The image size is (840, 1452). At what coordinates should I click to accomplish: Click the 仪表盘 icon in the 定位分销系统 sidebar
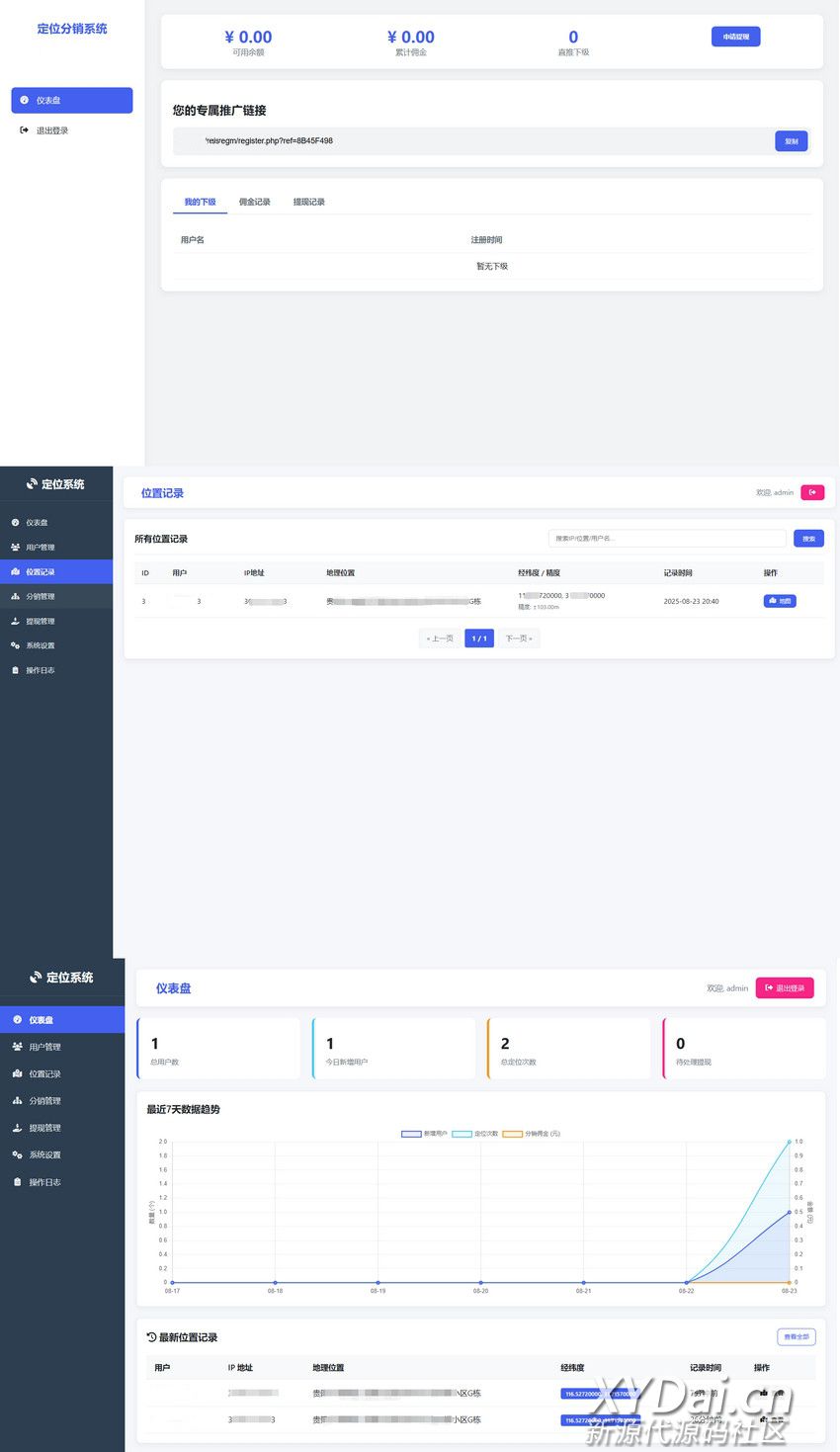pos(25,101)
